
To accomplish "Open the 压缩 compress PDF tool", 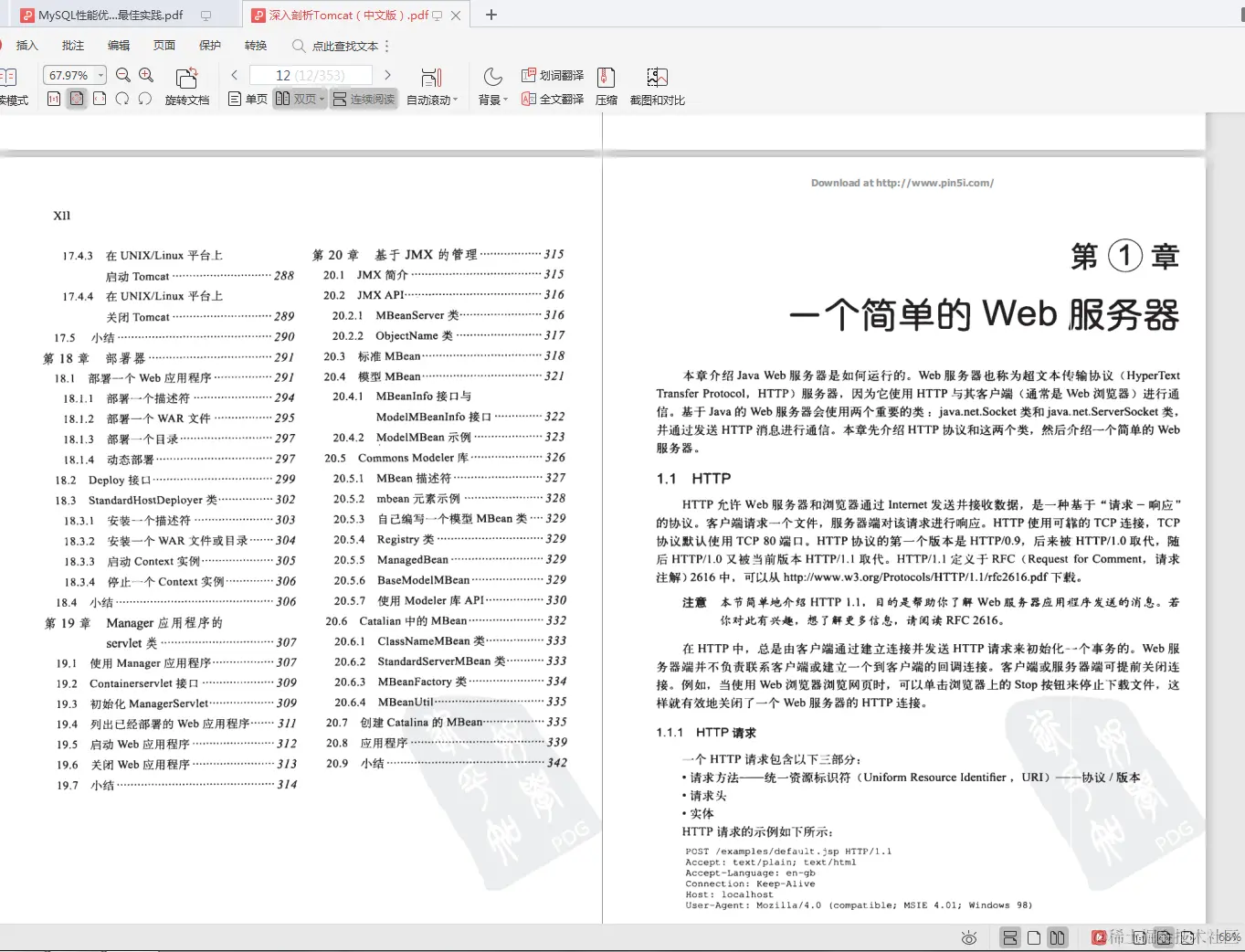I will [606, 87].
